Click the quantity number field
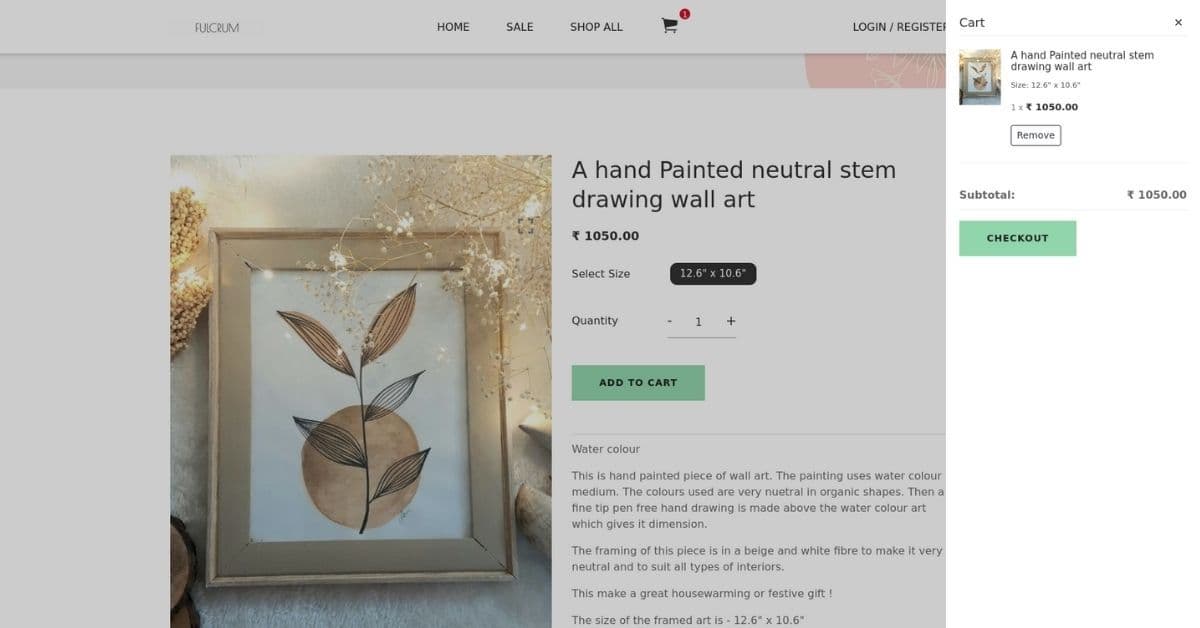This screenshot has width=1200, height=628. tap(699, 321)
